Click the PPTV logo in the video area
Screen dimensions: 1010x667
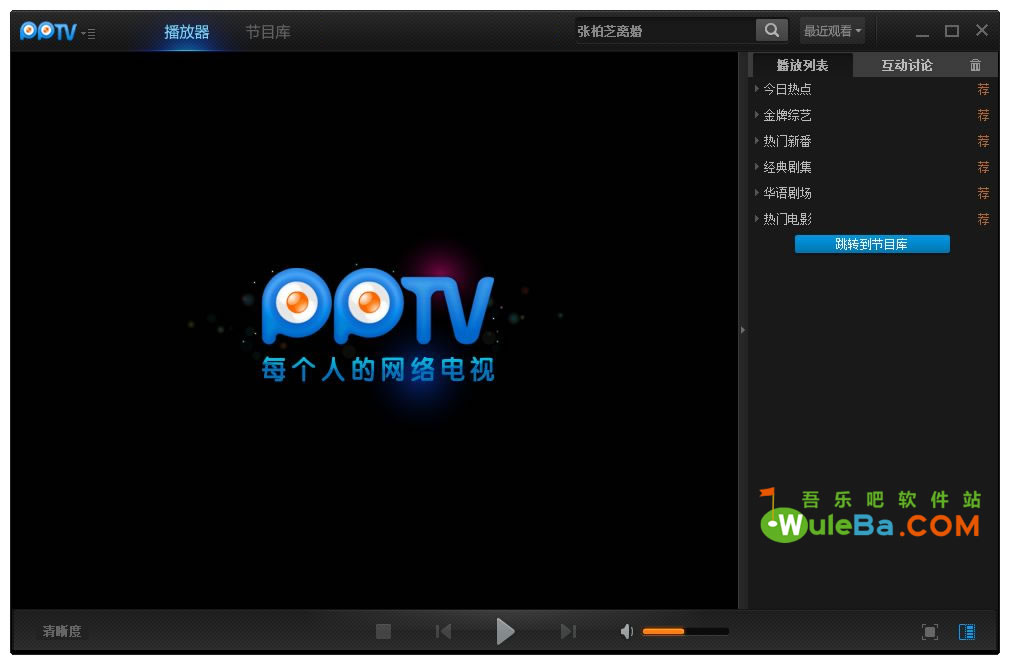pyautogui.click(x=378, y=308)
